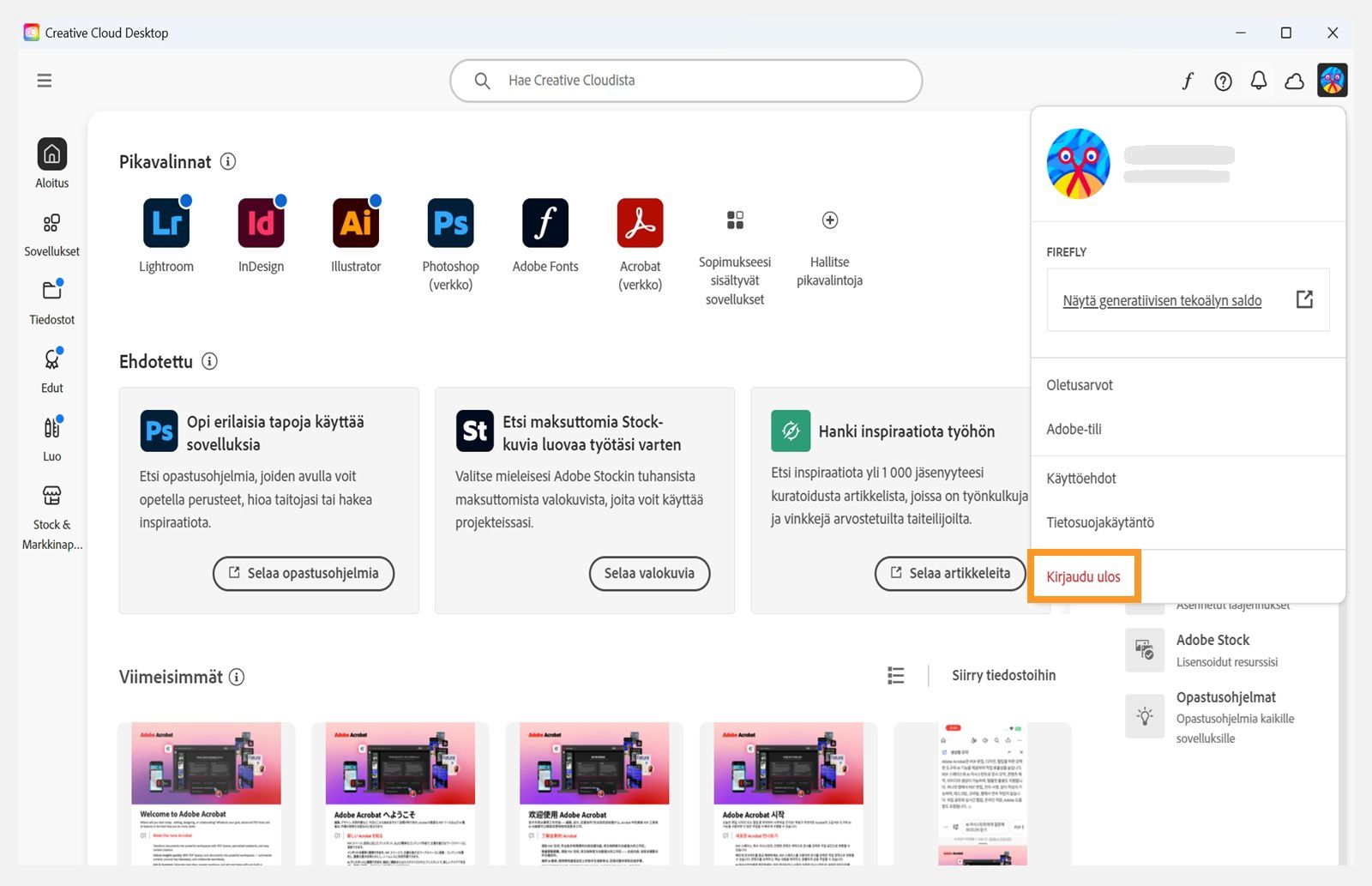Screen dimensions: 1372x886
Task: Choose Kirjaudu ulos to sign out
Action: pyautogui.click(x=1083, y=576)
